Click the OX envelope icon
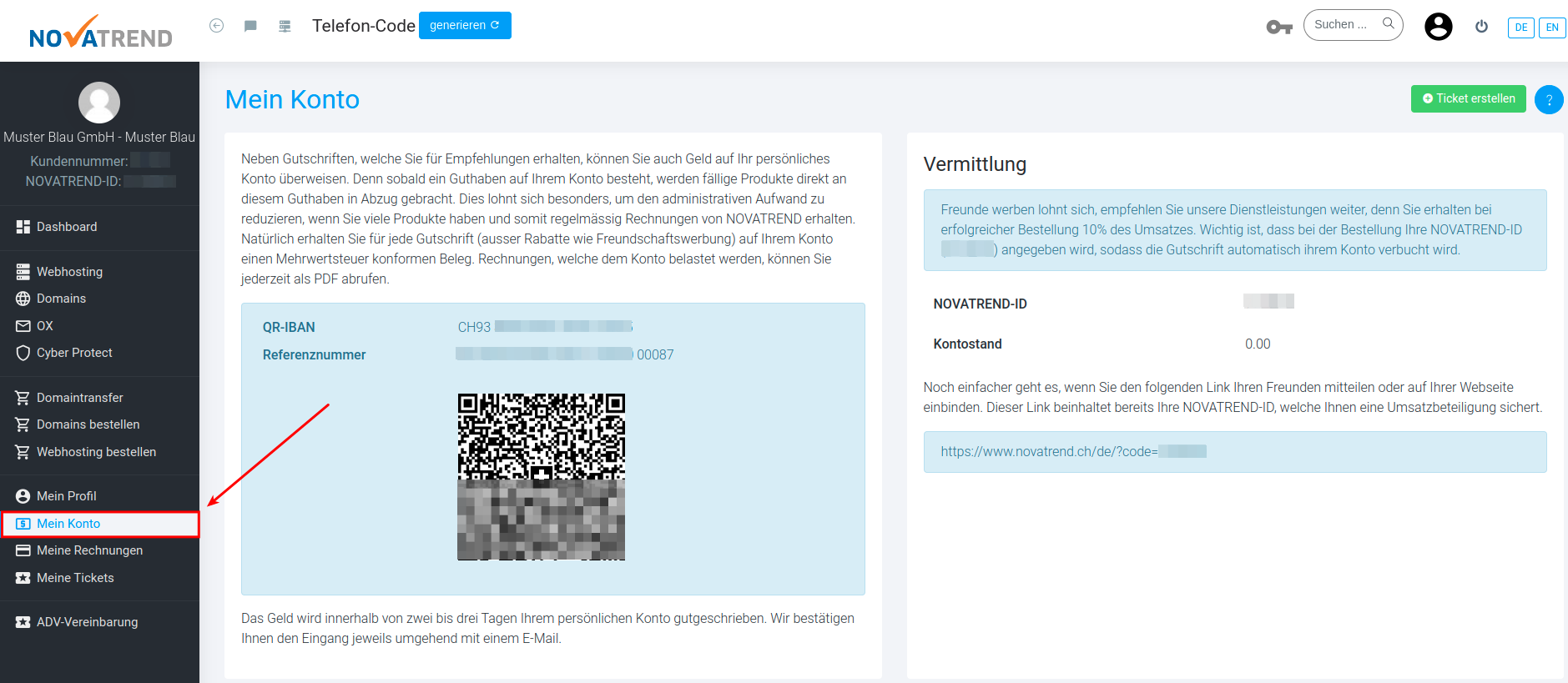 [x=23, y=326]
